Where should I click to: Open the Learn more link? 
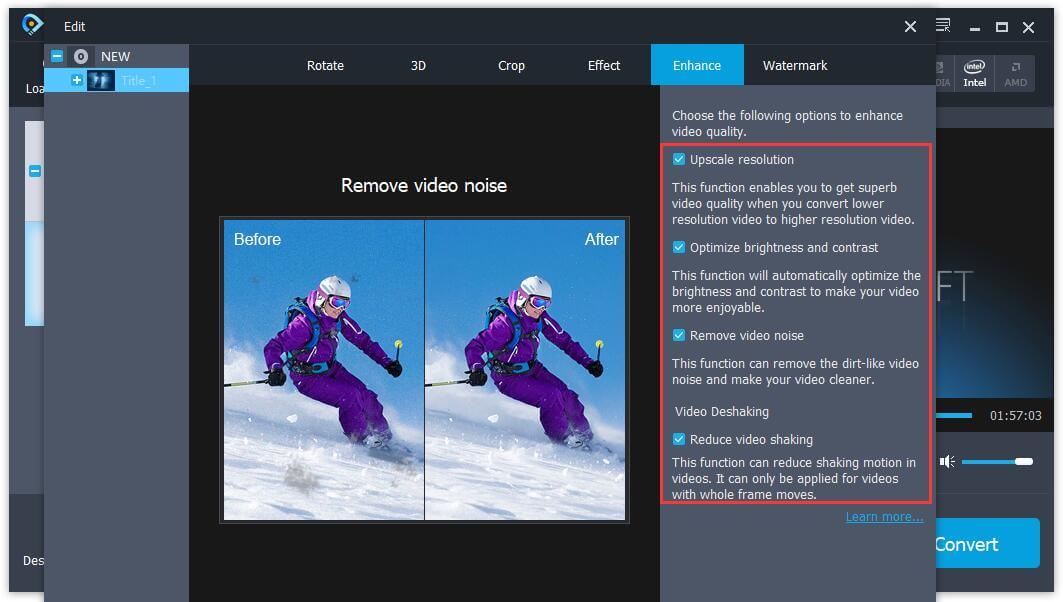pos(884,516)
